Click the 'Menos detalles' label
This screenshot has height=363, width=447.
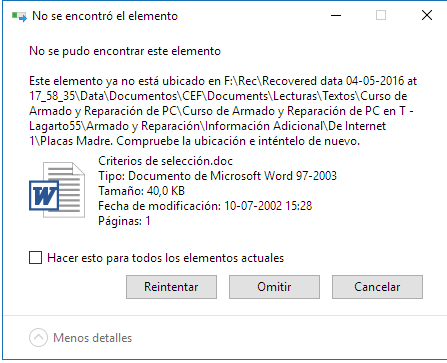tap(93, 338)
